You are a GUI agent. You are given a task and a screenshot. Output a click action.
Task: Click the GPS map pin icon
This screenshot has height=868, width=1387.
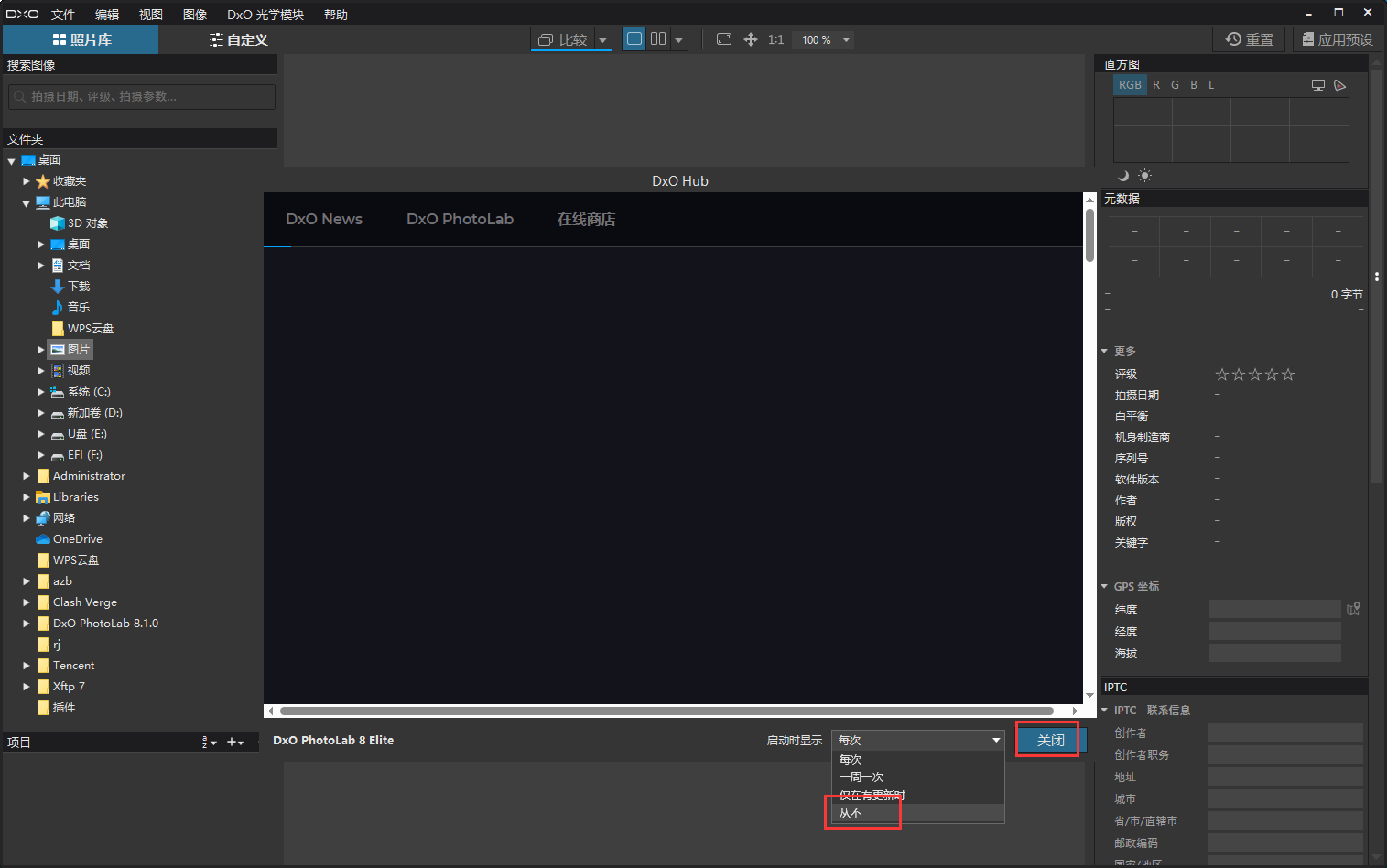pyautogui.click(x=1353, y=609)
